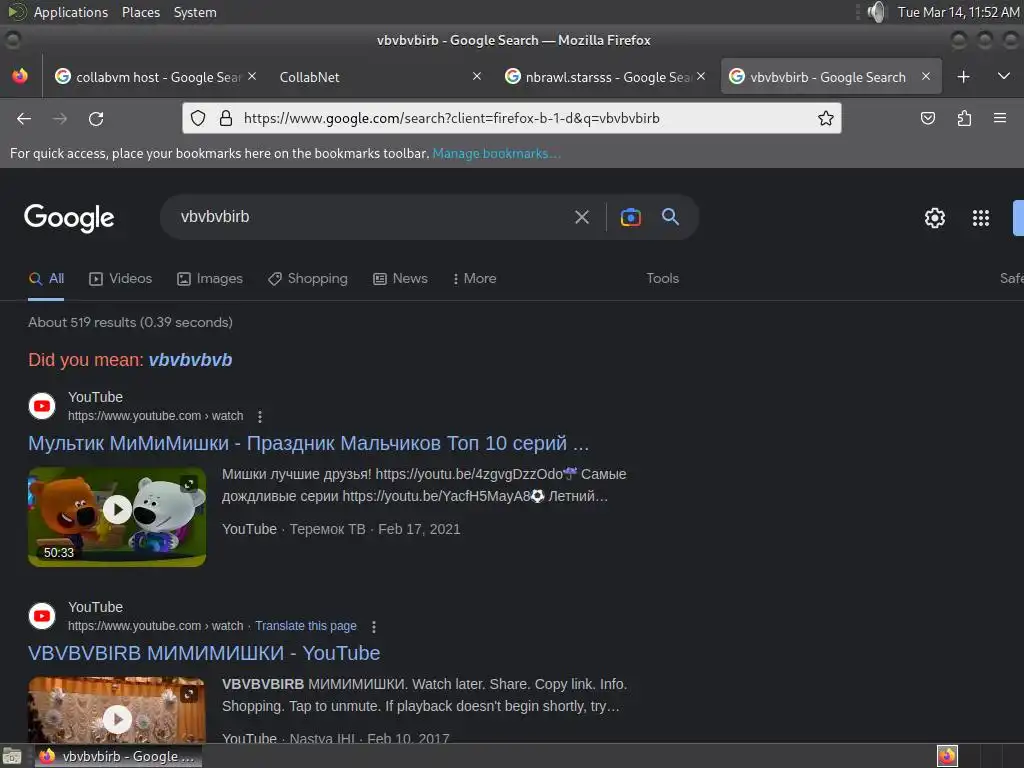Switch to Shopping results
Image resolution: width=1024 pixels, height=768 pixels.
308,279
